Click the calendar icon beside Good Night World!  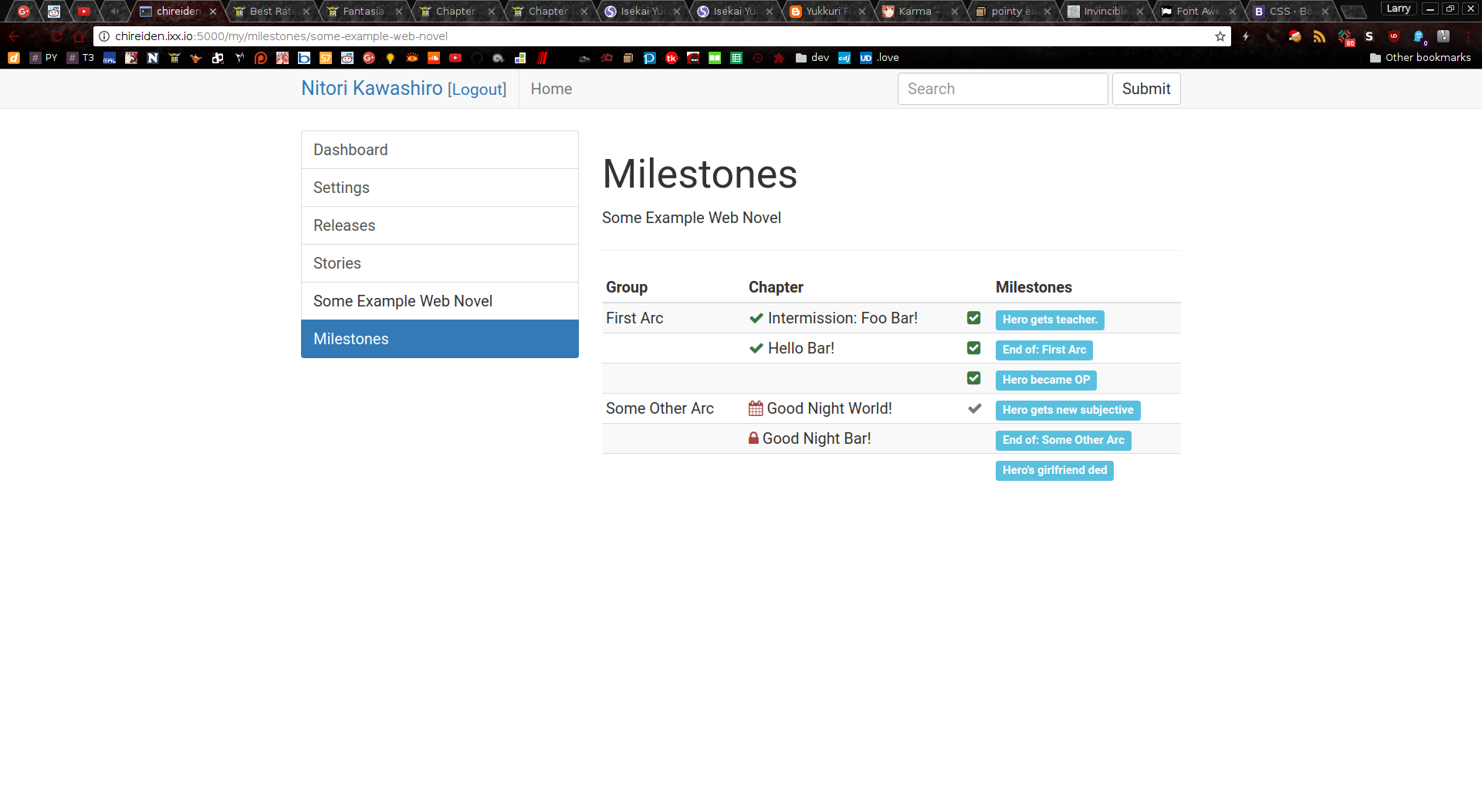point(756,408)
